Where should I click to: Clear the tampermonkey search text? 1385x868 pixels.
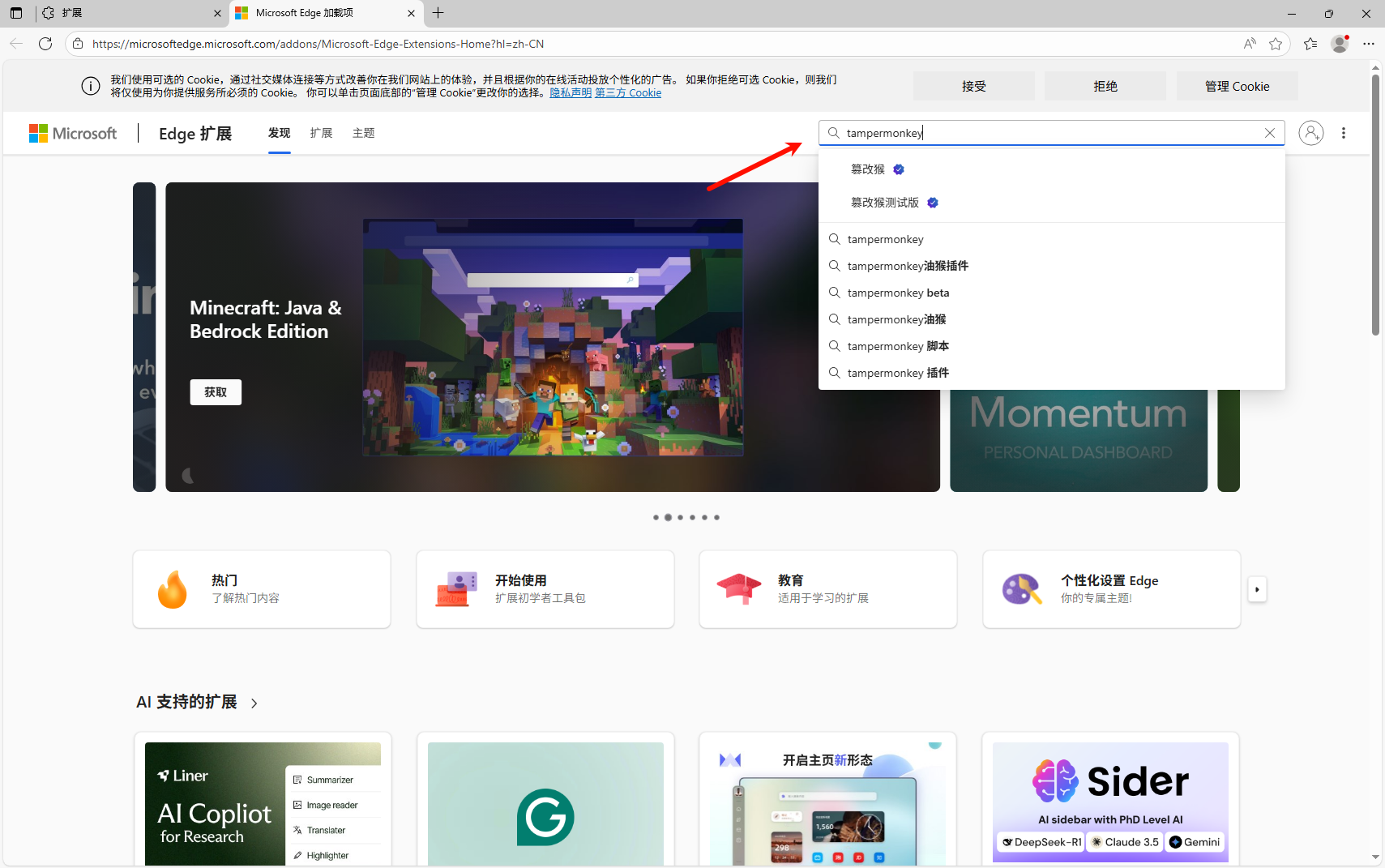(1269, 133)
